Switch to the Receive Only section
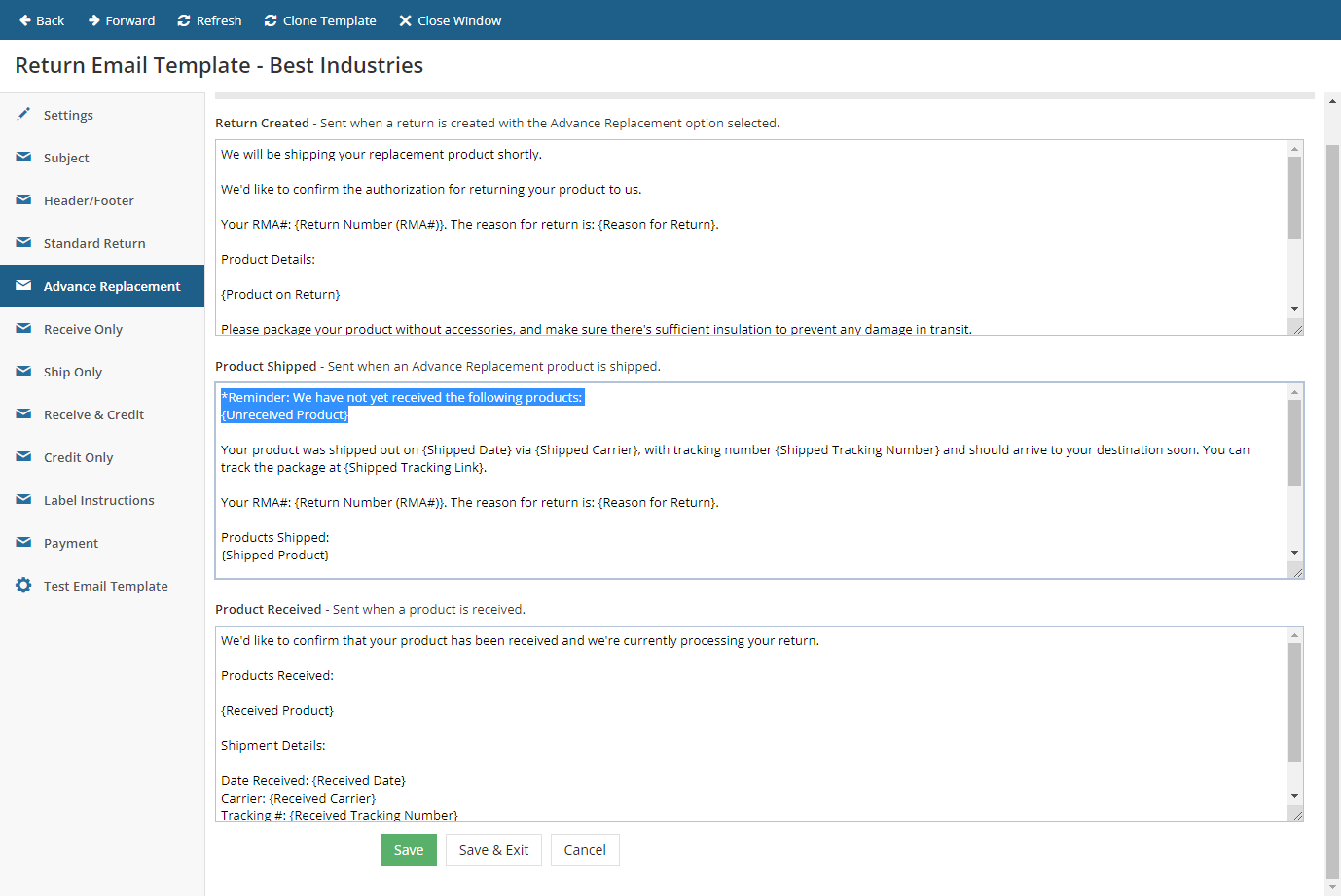 point(83,329)
